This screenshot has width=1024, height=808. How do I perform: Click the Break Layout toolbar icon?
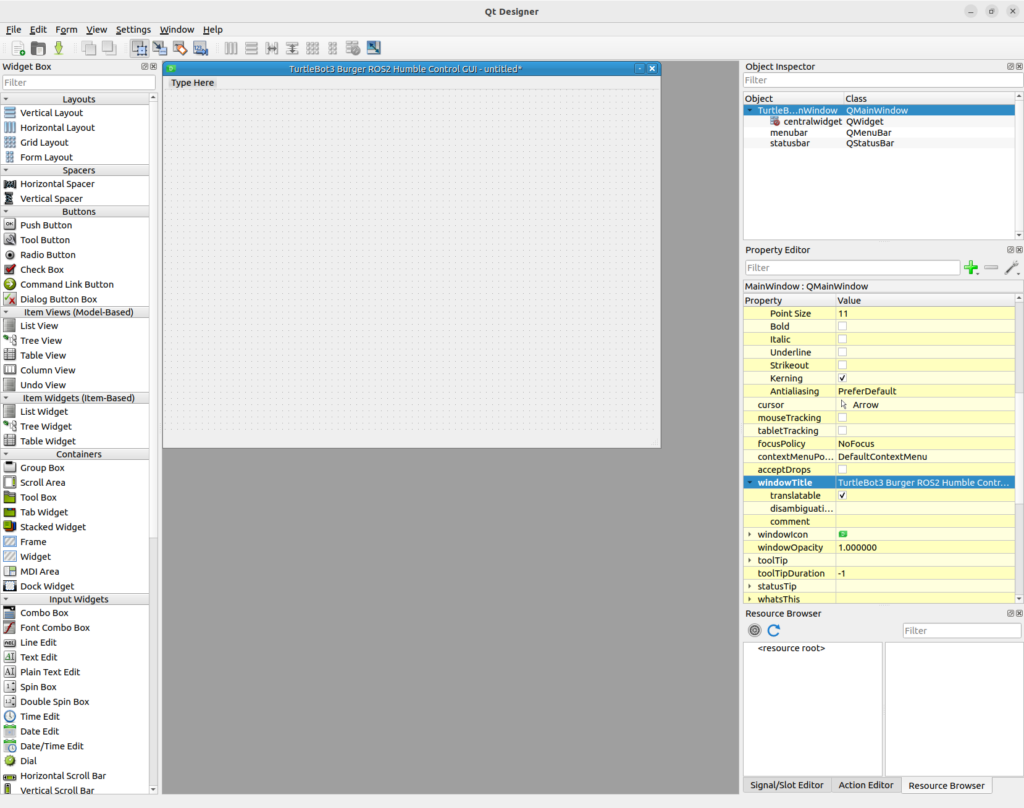coord(353,48)
